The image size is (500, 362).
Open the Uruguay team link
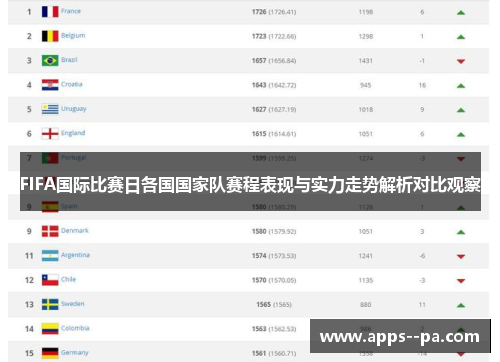tap(73, 109)
